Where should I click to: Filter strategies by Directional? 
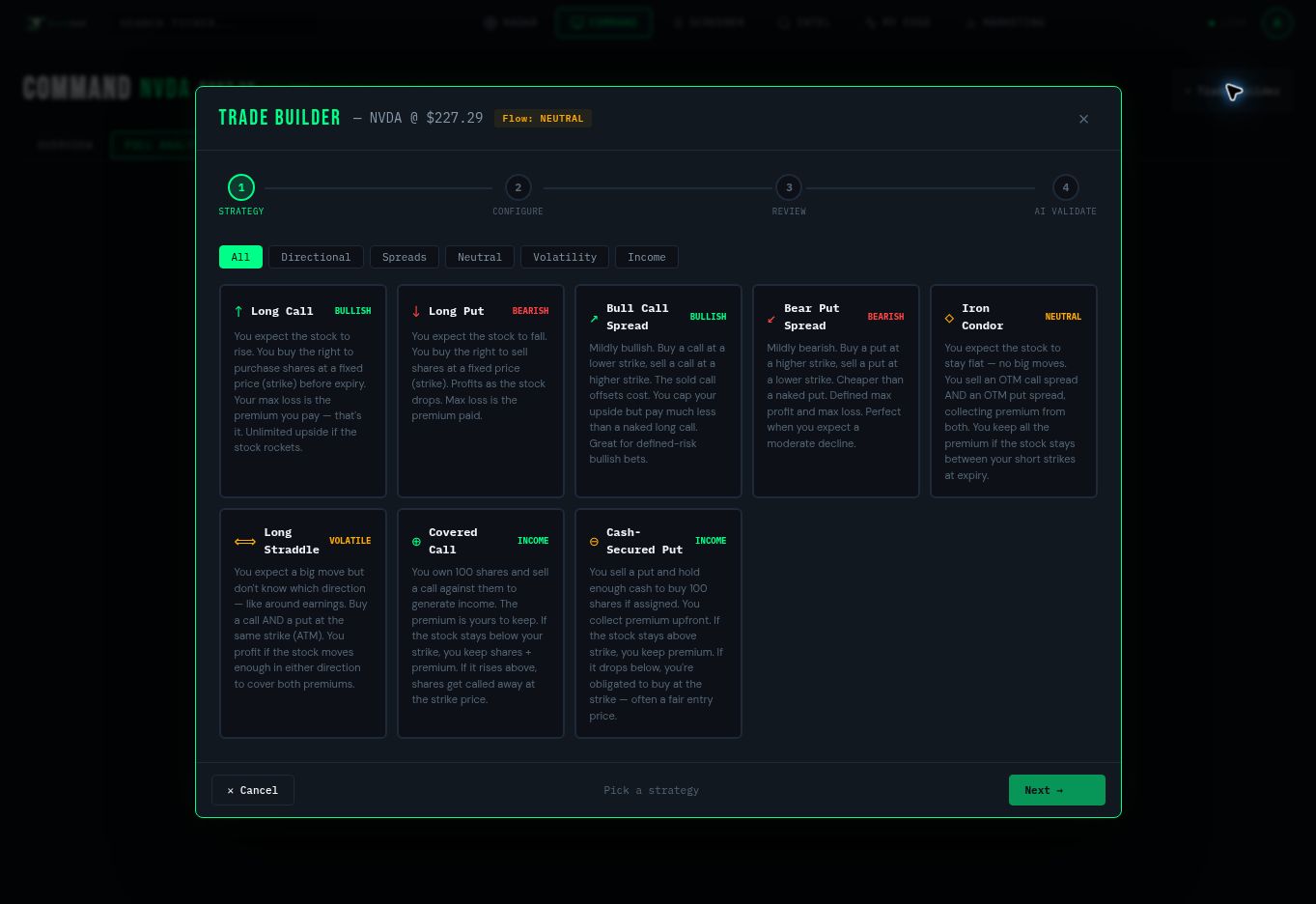(x=316, y=257)
